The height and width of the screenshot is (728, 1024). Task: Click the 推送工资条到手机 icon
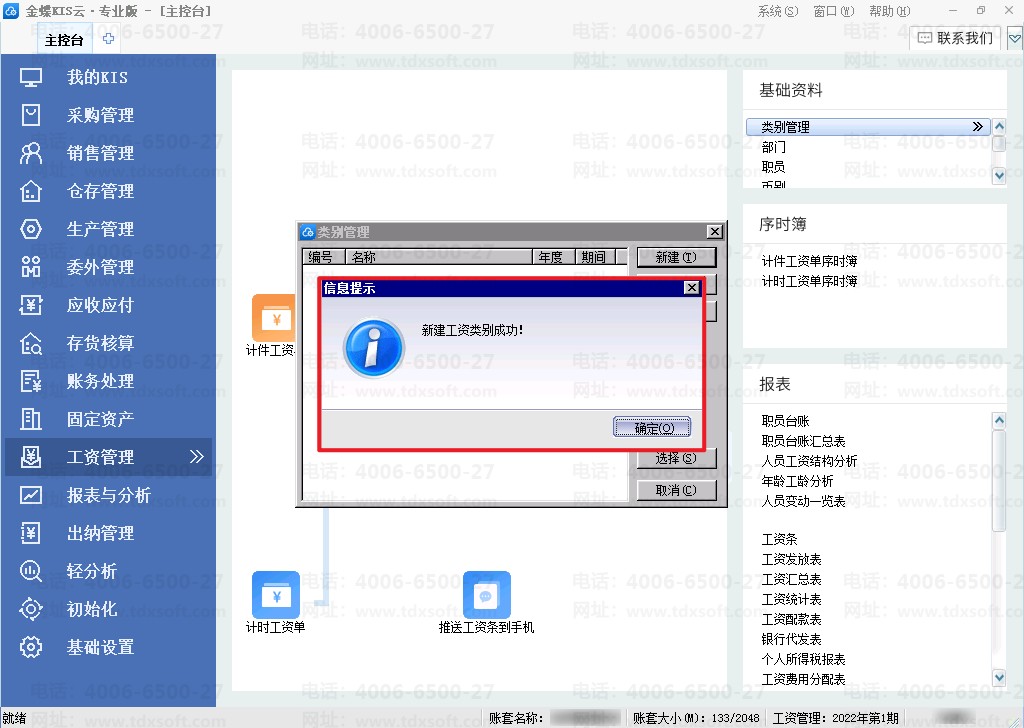click(x=487, y=595)
